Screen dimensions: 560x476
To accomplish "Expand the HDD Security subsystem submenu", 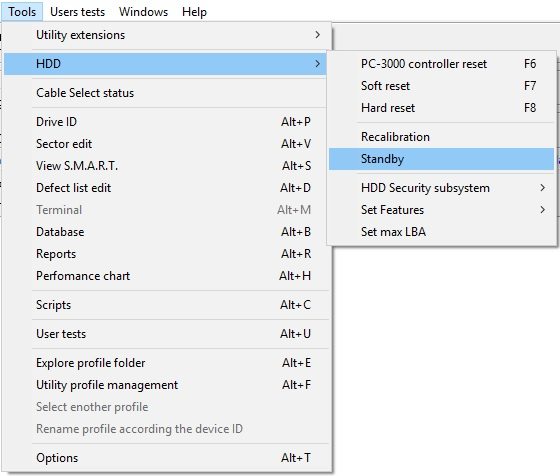I will 441,188.
